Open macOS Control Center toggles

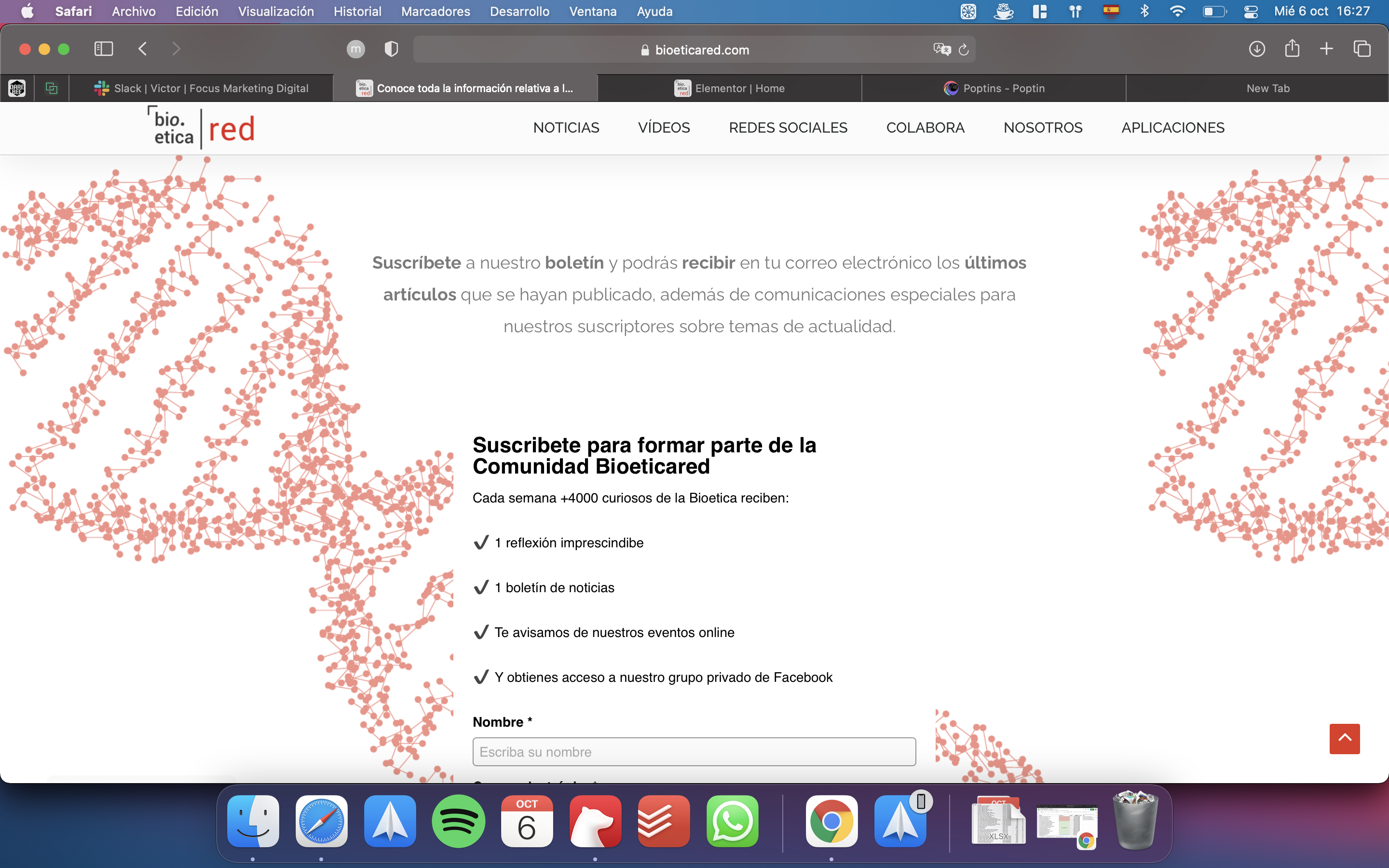pos(1251,12)
